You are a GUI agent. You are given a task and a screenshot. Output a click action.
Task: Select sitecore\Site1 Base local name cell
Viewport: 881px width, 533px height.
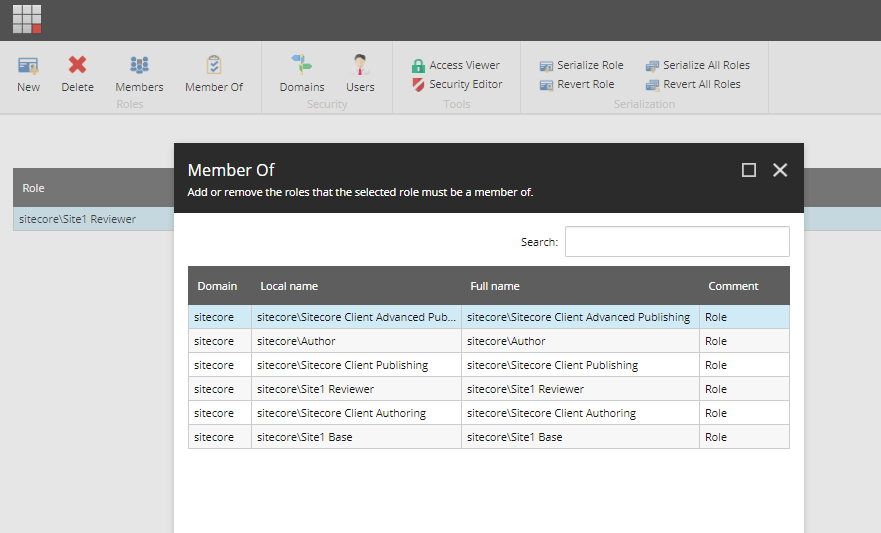coord(356,437)
